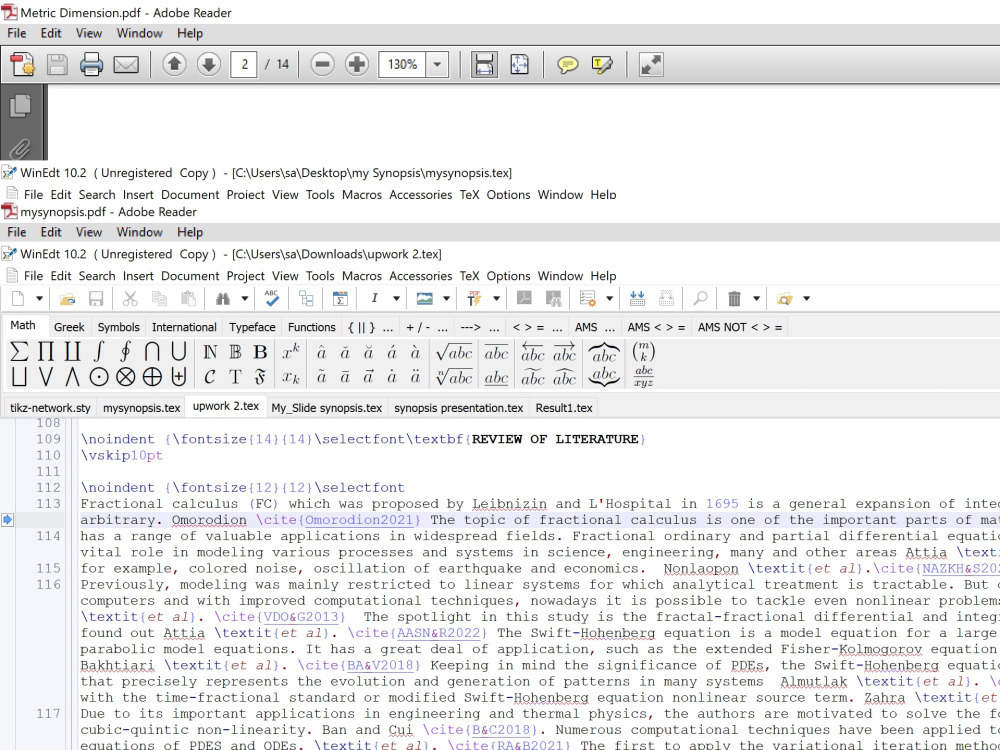1000x750 pixels.
Task: Click the Copy icon in WinEdt
Action: (159, 298)
